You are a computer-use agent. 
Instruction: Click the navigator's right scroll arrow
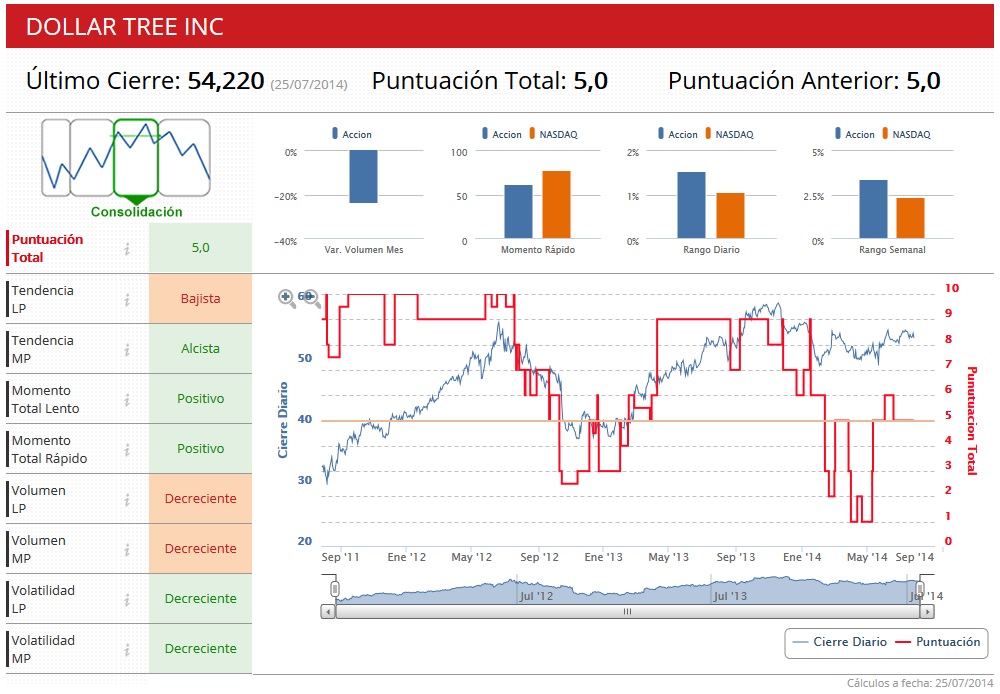point(927,612)
